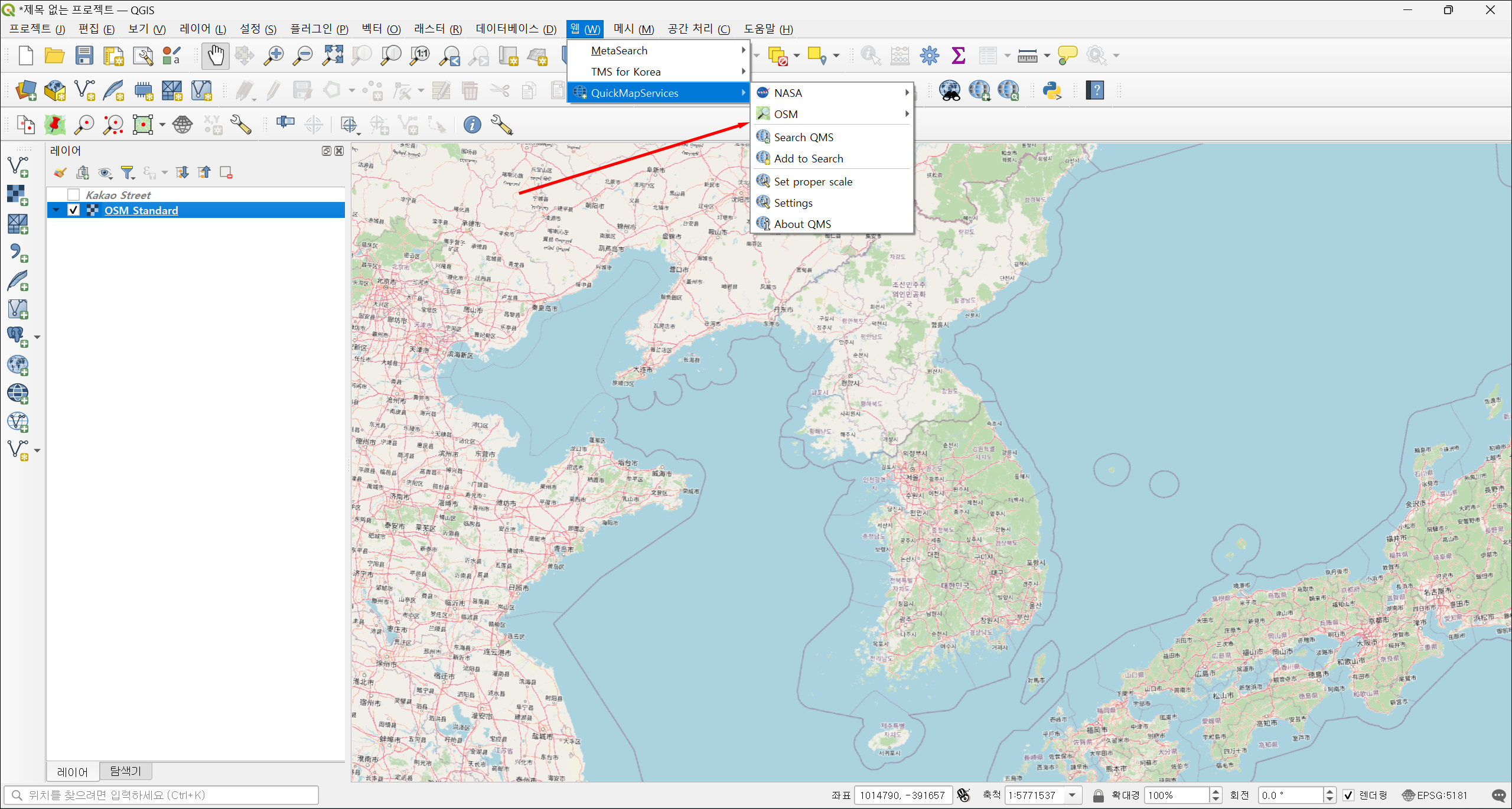This screenshot has width=1512, height=809.
Task: Click the Zoom In magnifier icon
Action: (x=273, y=56)
